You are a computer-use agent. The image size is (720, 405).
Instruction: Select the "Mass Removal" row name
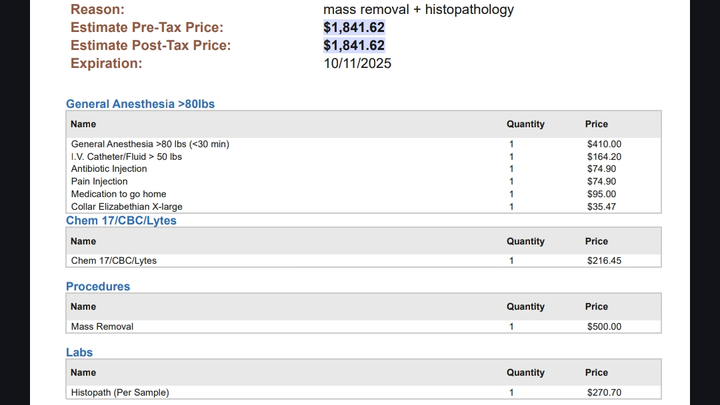[x=102, y=326]
